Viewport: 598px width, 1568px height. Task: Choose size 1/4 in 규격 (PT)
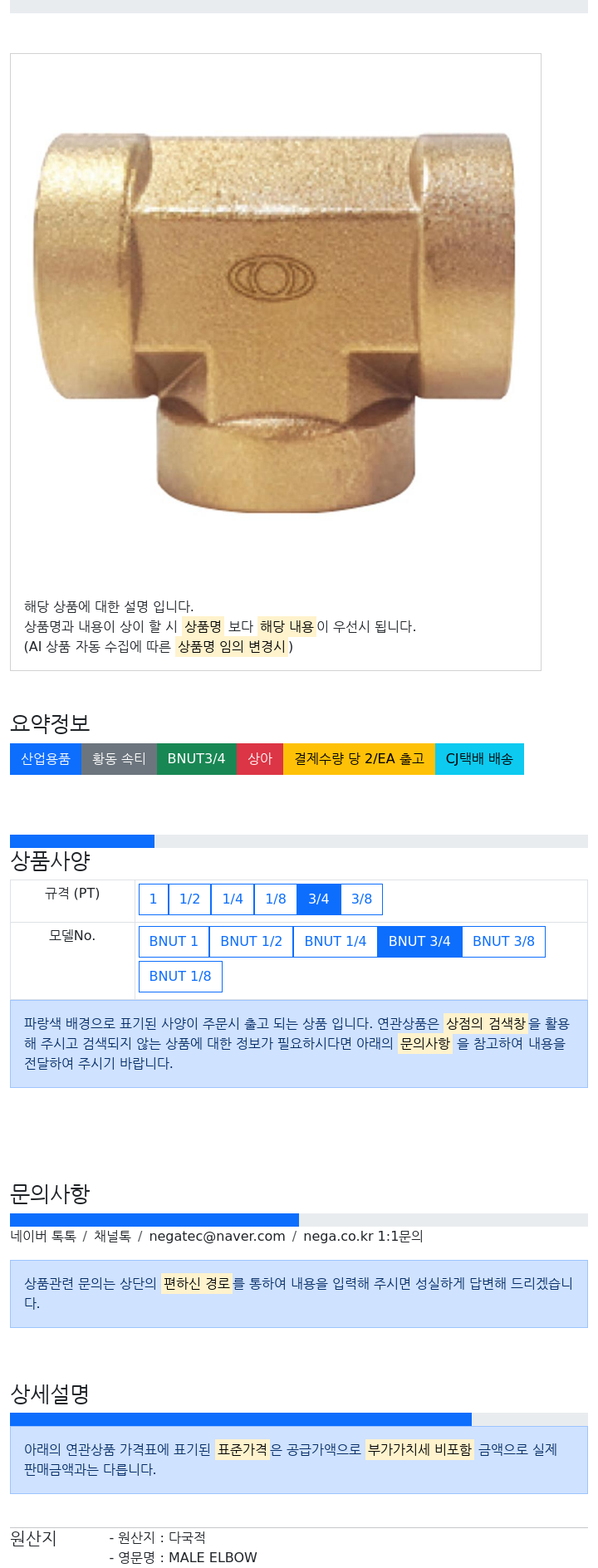(x=233, y=899)
